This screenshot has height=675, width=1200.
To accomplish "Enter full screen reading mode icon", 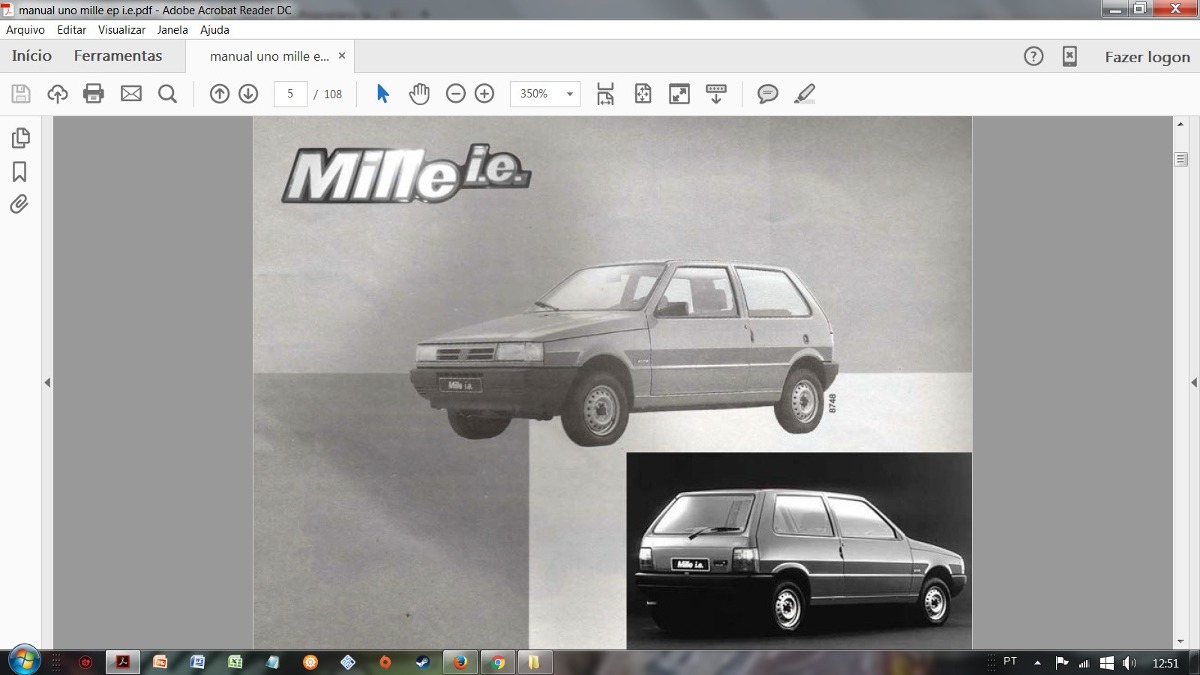I will tap(679, 94).
